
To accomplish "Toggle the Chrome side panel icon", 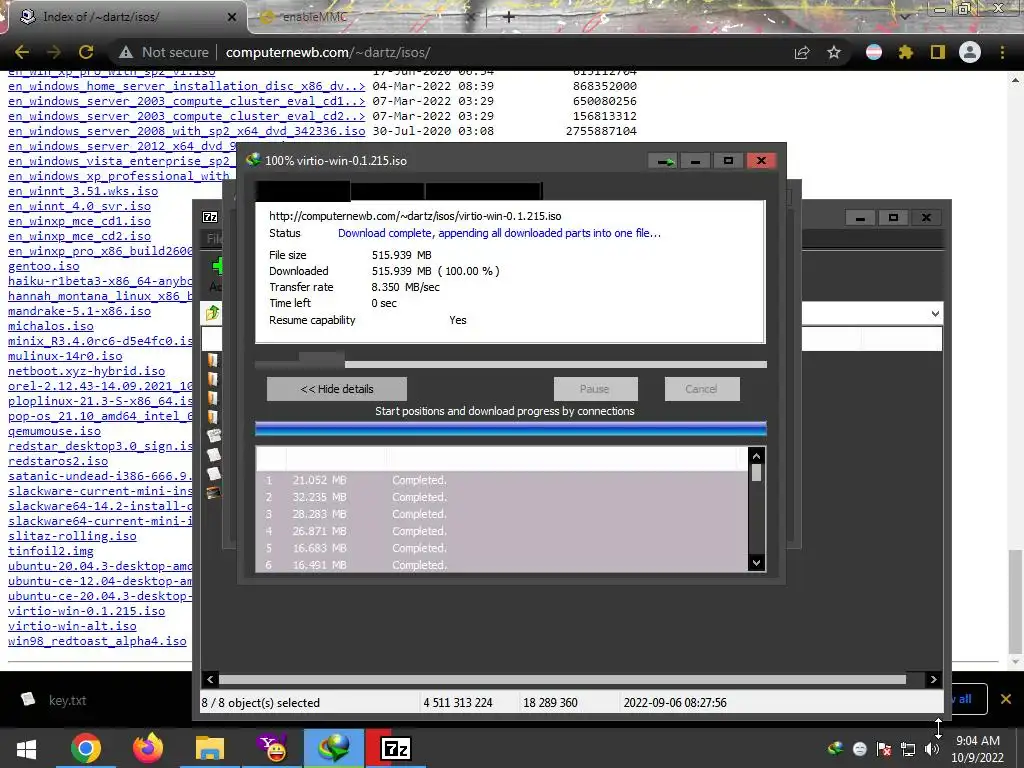I will pyautogui.click(x=938, y=52).
